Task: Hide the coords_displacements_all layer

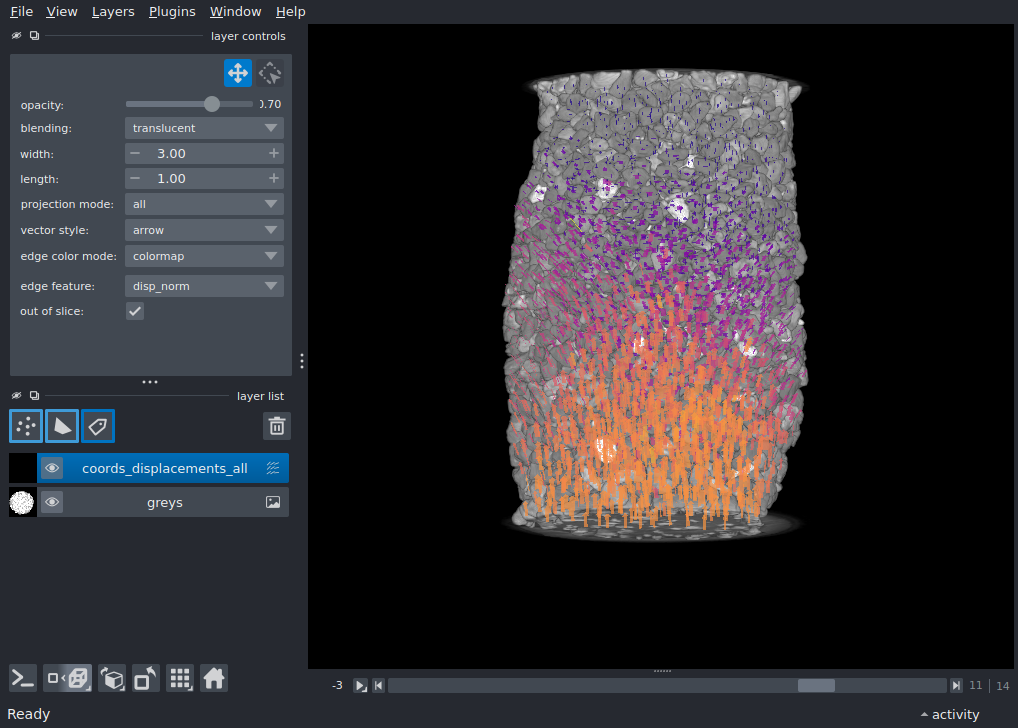Action: pyautogui.click(x=52, y=468)
